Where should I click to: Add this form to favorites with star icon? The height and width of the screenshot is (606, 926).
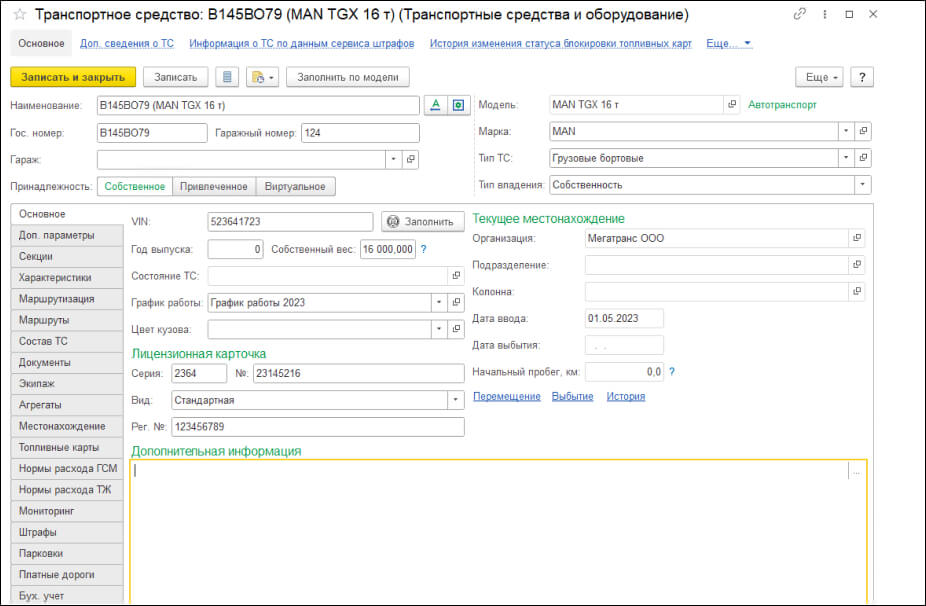[x=19, y=14]
